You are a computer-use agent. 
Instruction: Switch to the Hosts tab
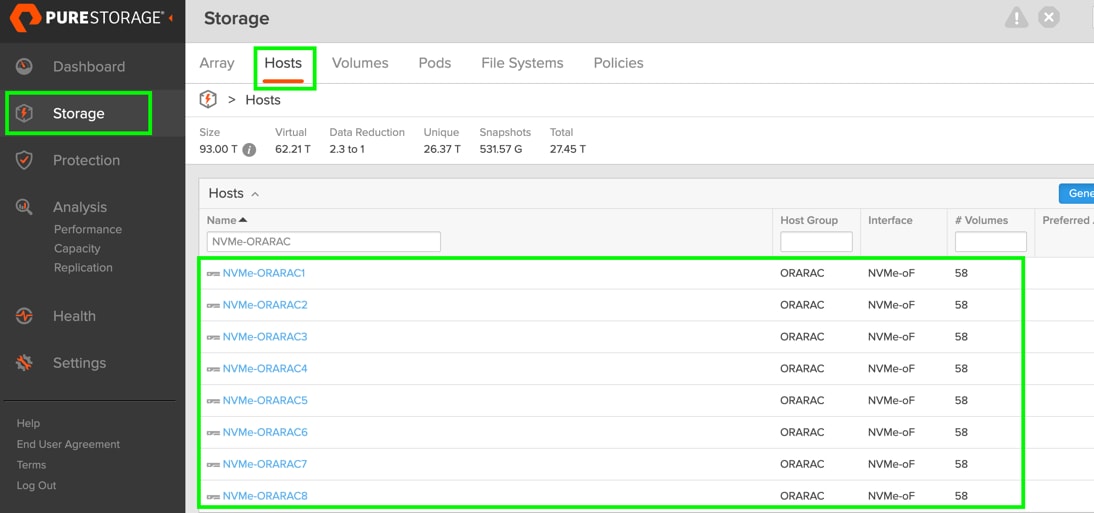coord(283,63)
